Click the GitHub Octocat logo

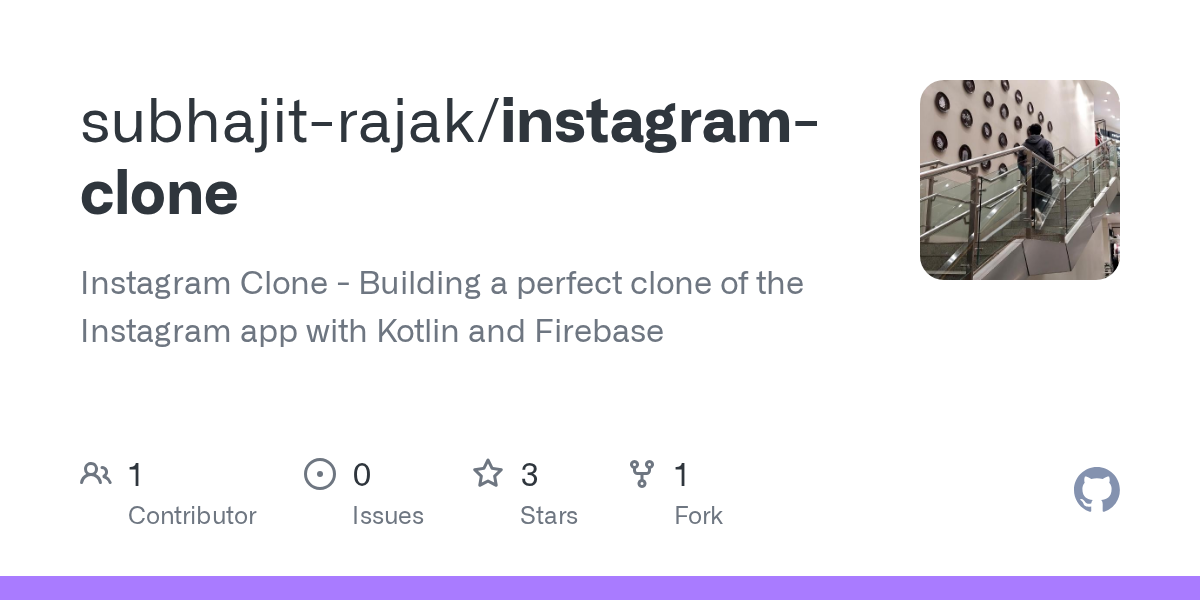coord(1096,490)
